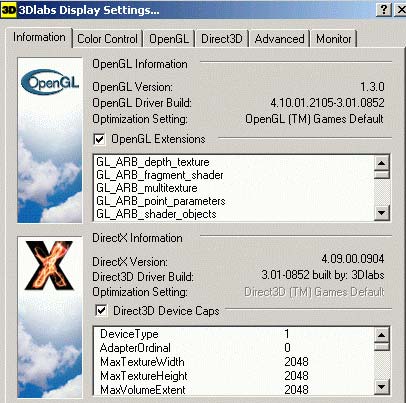
Task: Click the Direct3D driver build 3.01-0852 text
Action: pyautogui.click(x=323, y=275)
